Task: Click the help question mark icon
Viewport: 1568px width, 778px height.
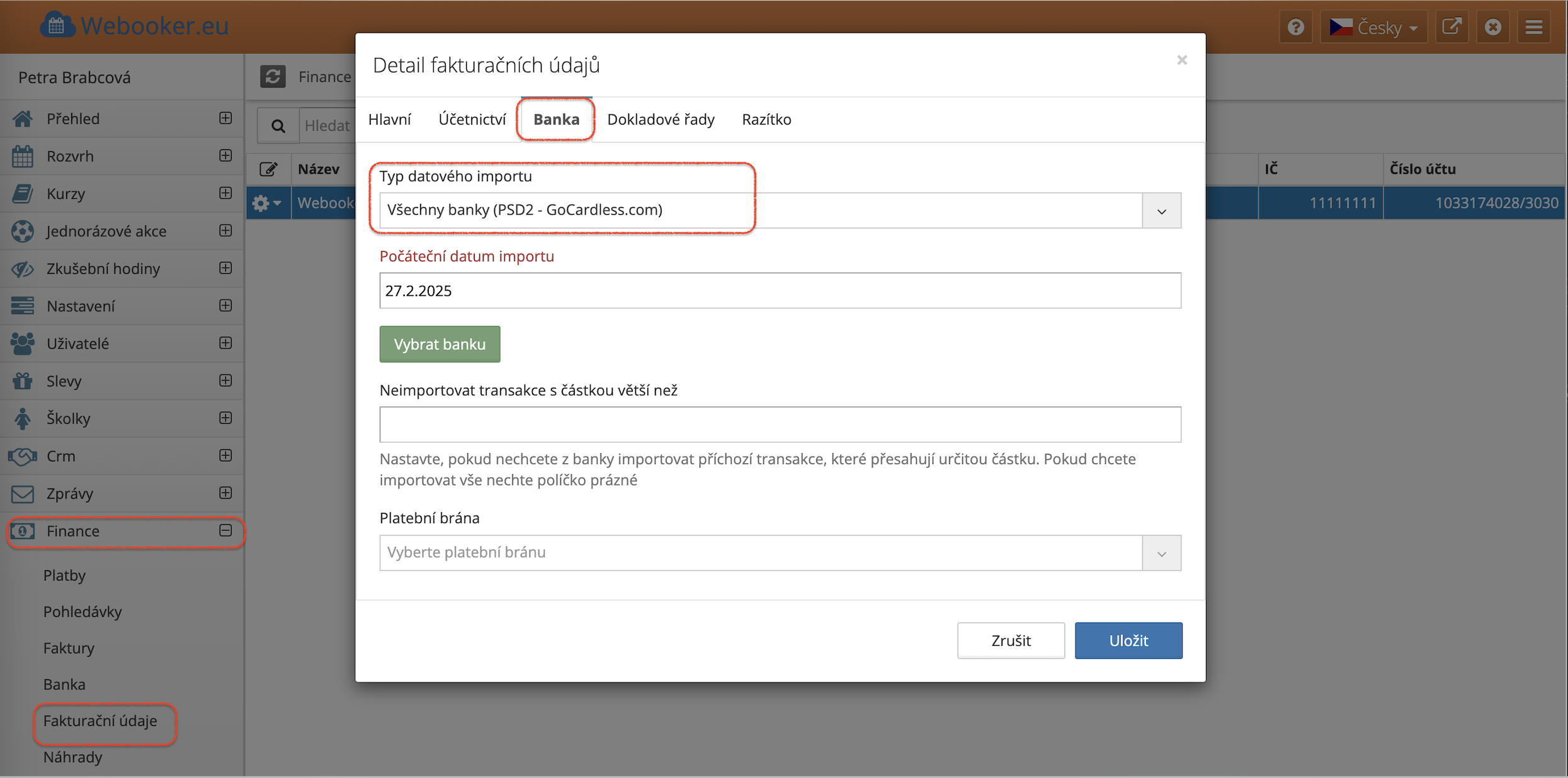Action: click(1295, 27)
